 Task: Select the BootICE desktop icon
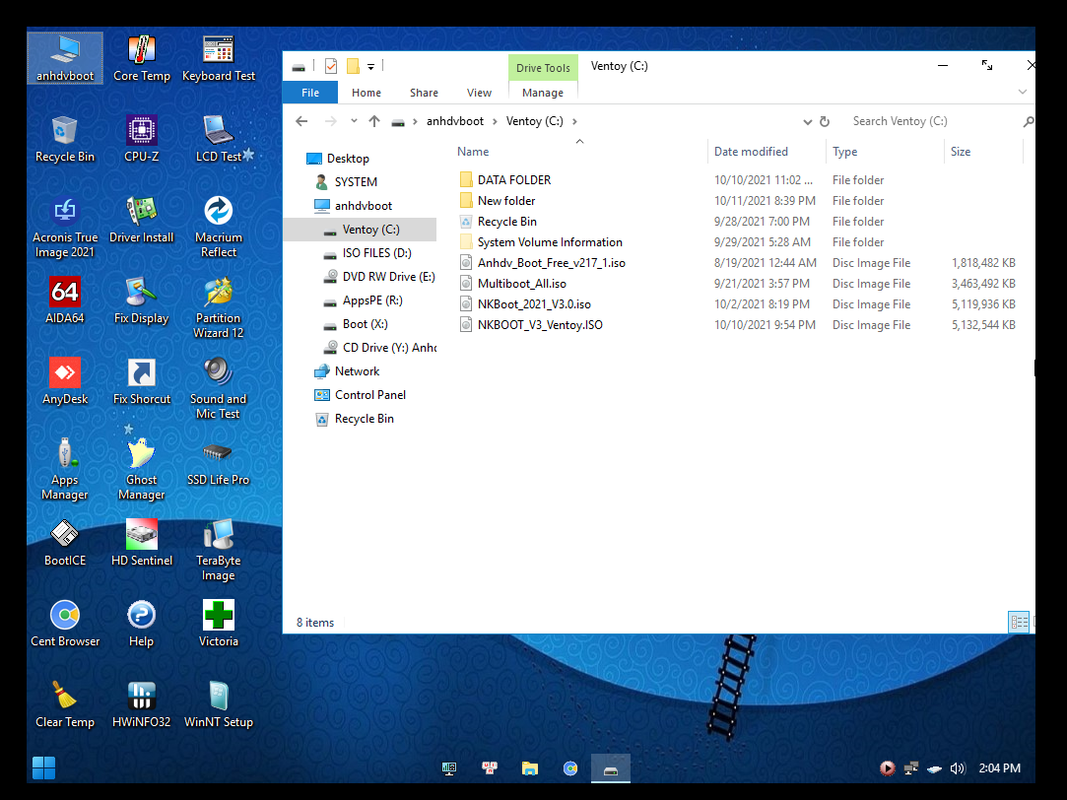pos(65,543)
